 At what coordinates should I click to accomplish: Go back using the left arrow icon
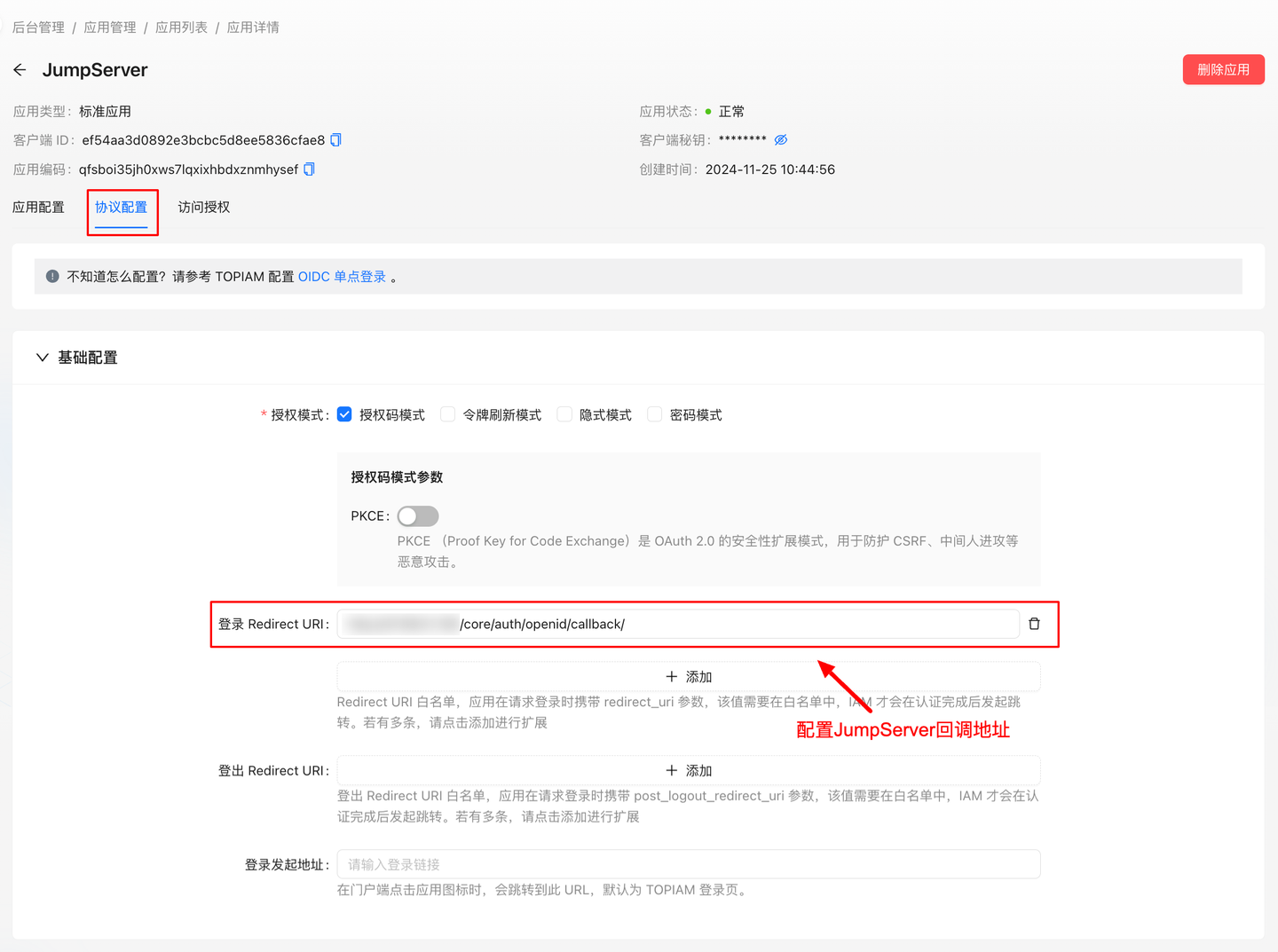tap(20, 70)
